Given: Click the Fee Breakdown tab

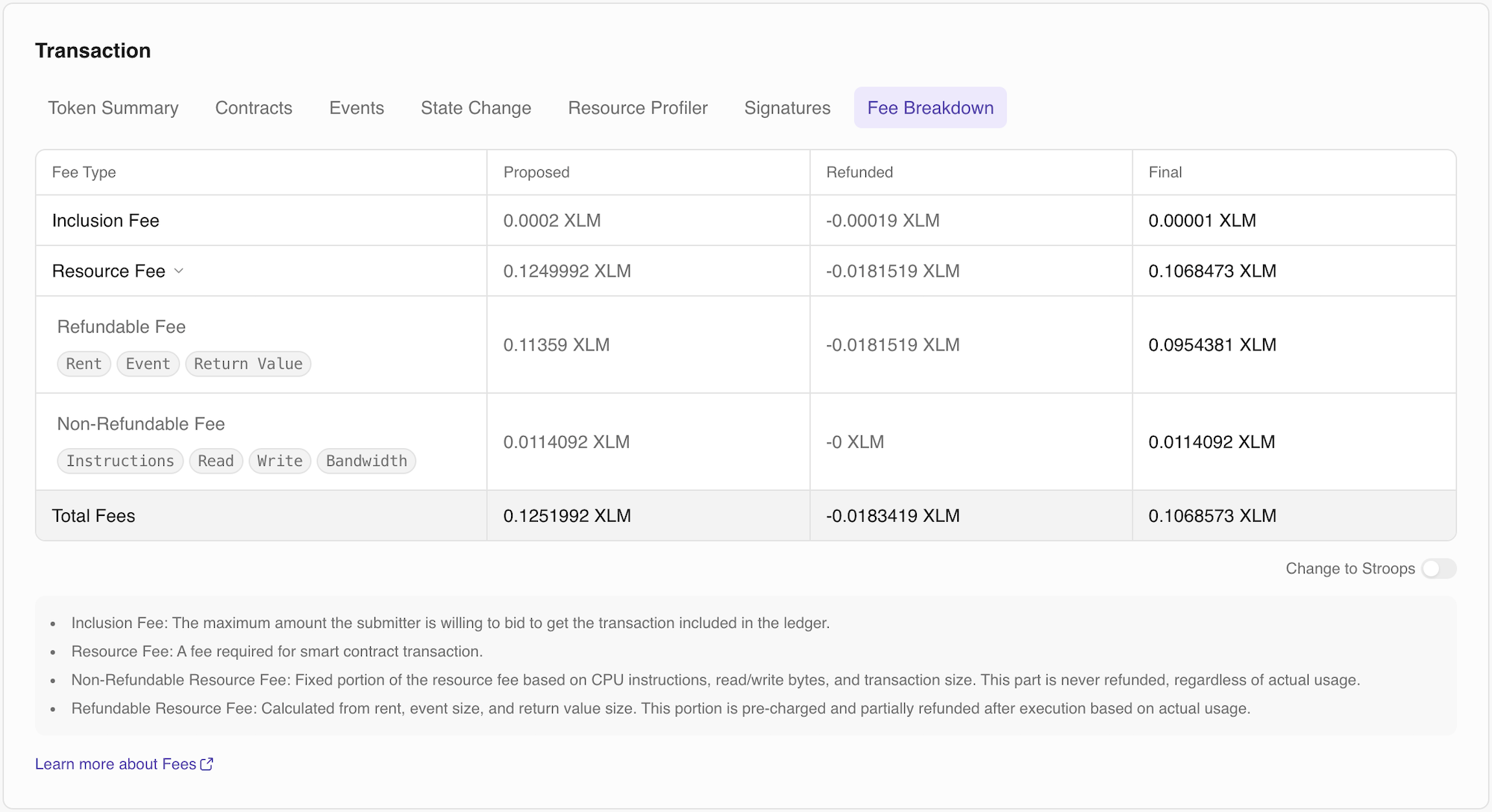Looking at the screenshot, I should 930,107.
